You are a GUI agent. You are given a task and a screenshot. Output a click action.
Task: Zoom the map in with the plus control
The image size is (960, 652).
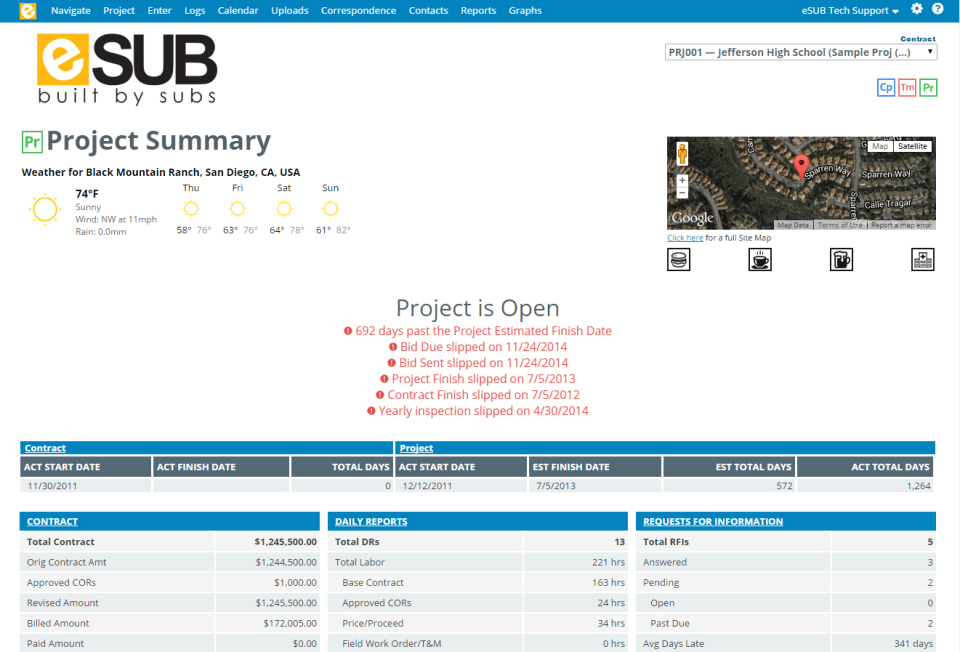681,180
